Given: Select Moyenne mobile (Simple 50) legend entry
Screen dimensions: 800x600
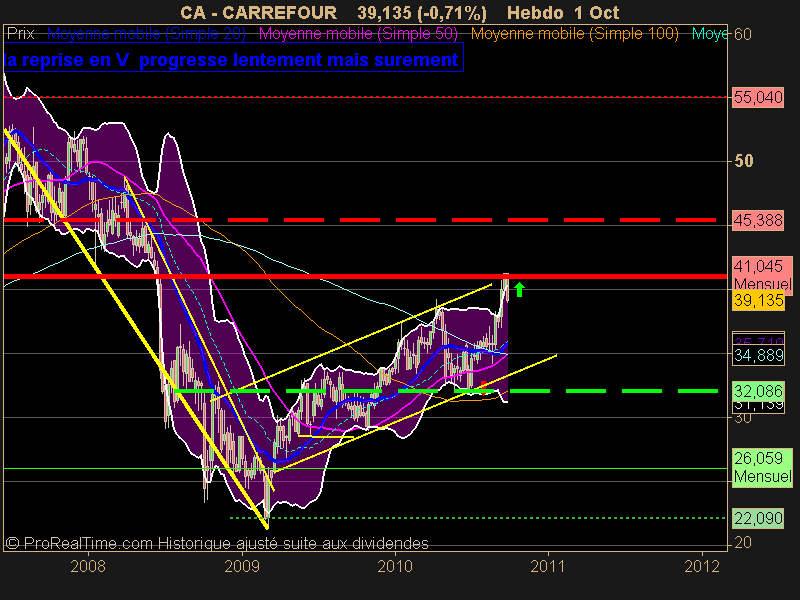Looking at the screenshot, I should pyautogui.click(x=358, y=34).
